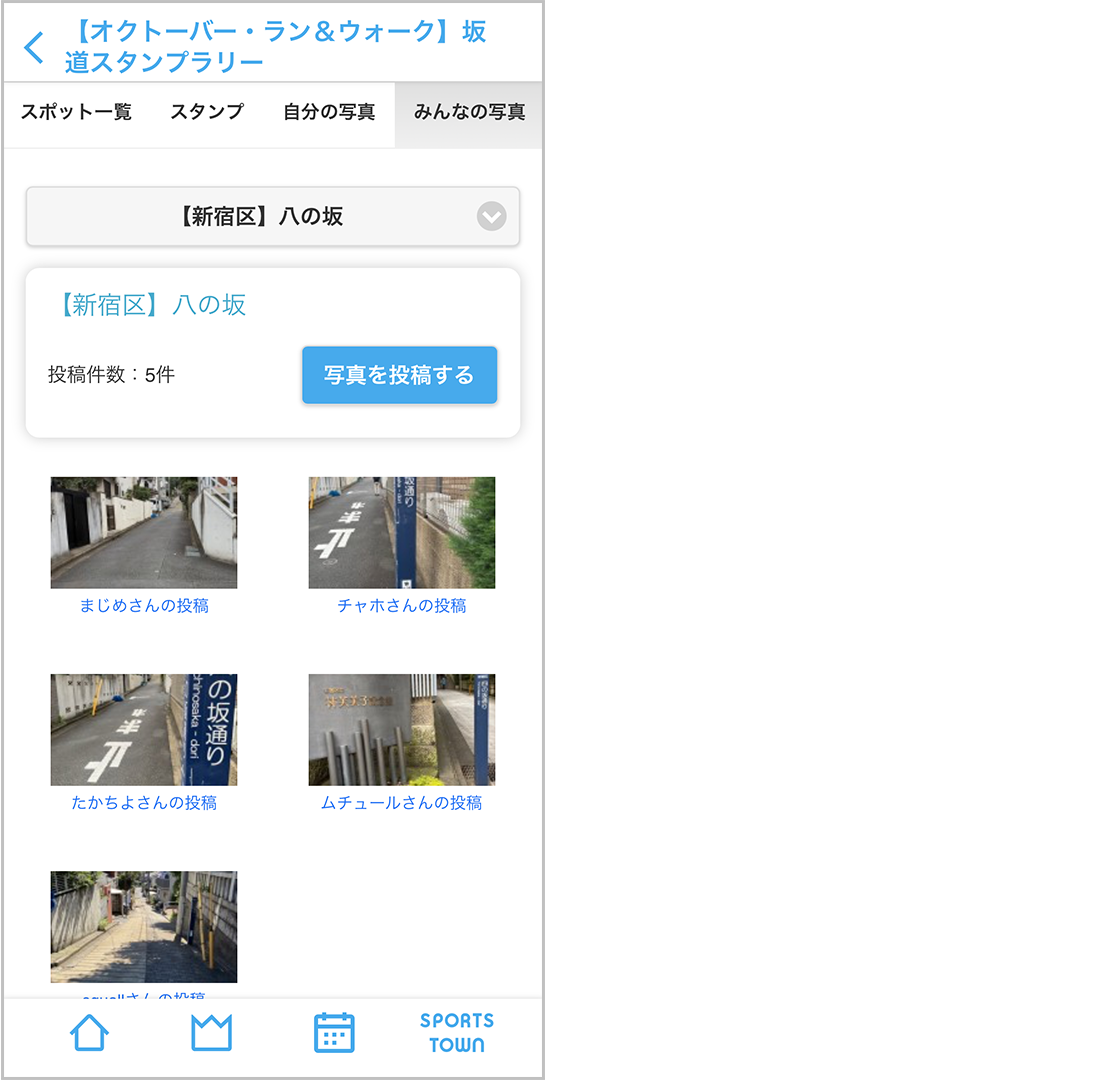Click the 投稿件数：5件 text
Image resolution: width=1113 pixels, height=1080 pixels.
(x=111, y=375)
